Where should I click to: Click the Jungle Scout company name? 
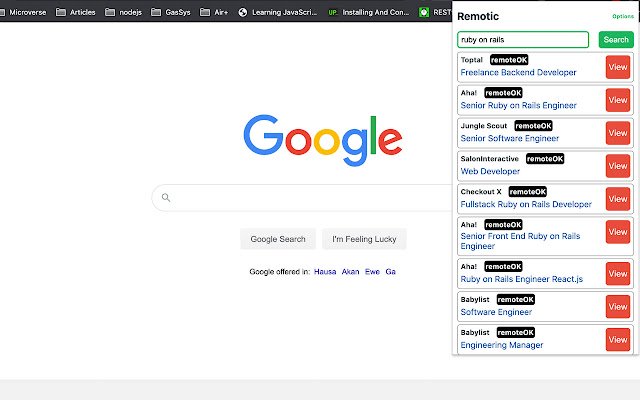tap(484, 126)
